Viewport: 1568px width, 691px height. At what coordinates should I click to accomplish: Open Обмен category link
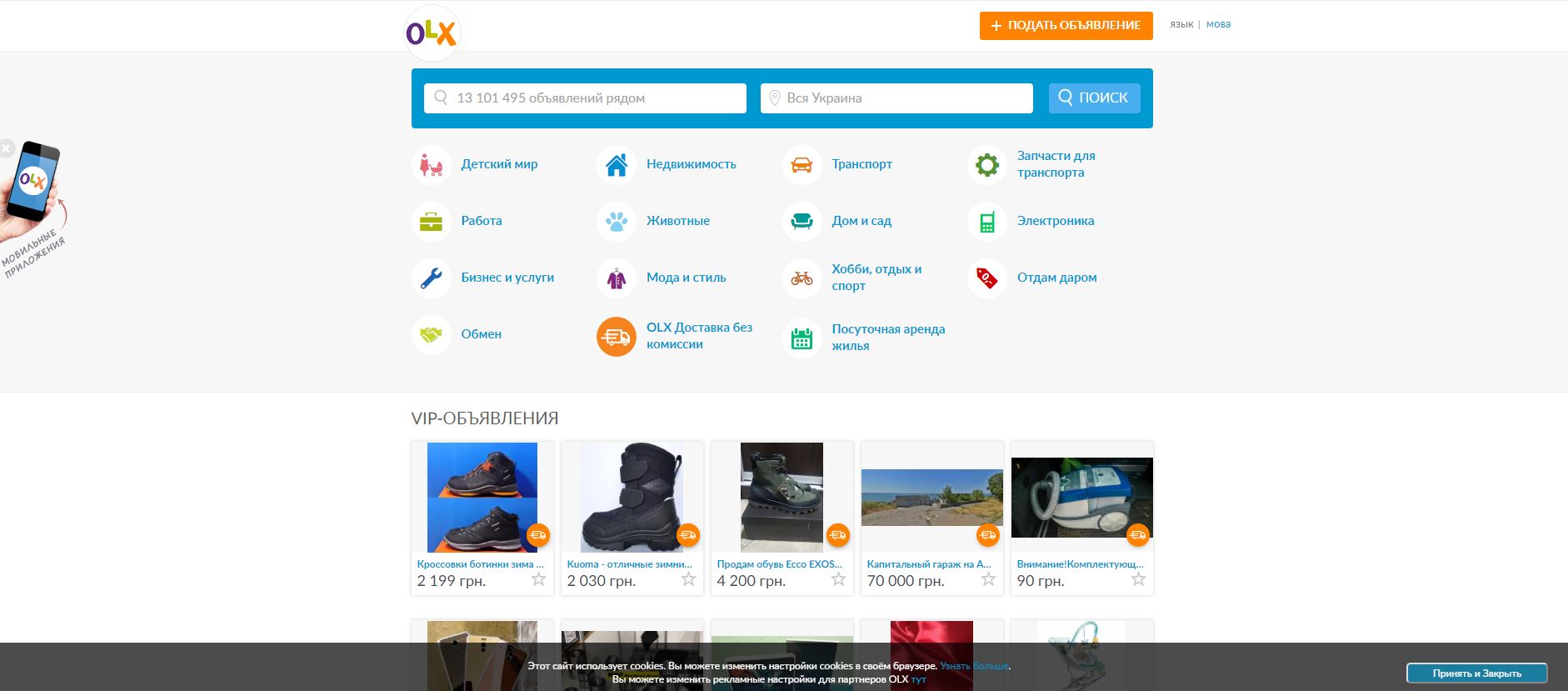tap(482, 334)
